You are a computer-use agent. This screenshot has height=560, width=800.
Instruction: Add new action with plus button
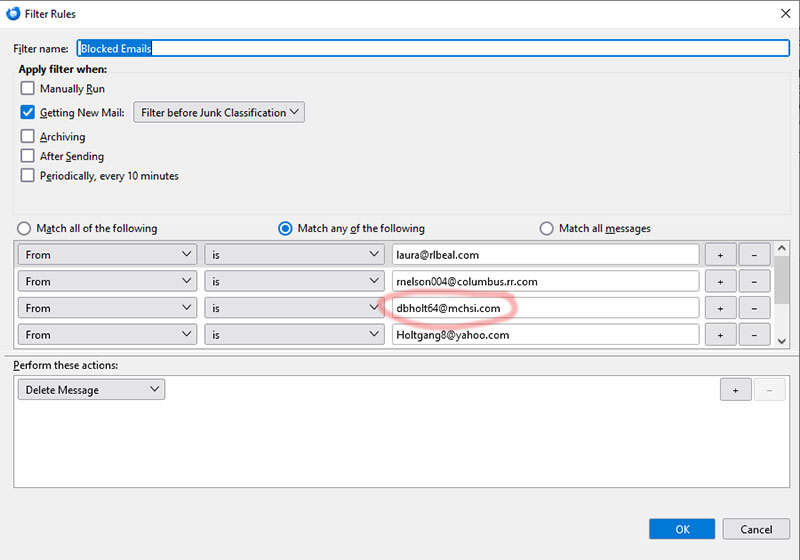pyautogui.click(x=735, y=390)
